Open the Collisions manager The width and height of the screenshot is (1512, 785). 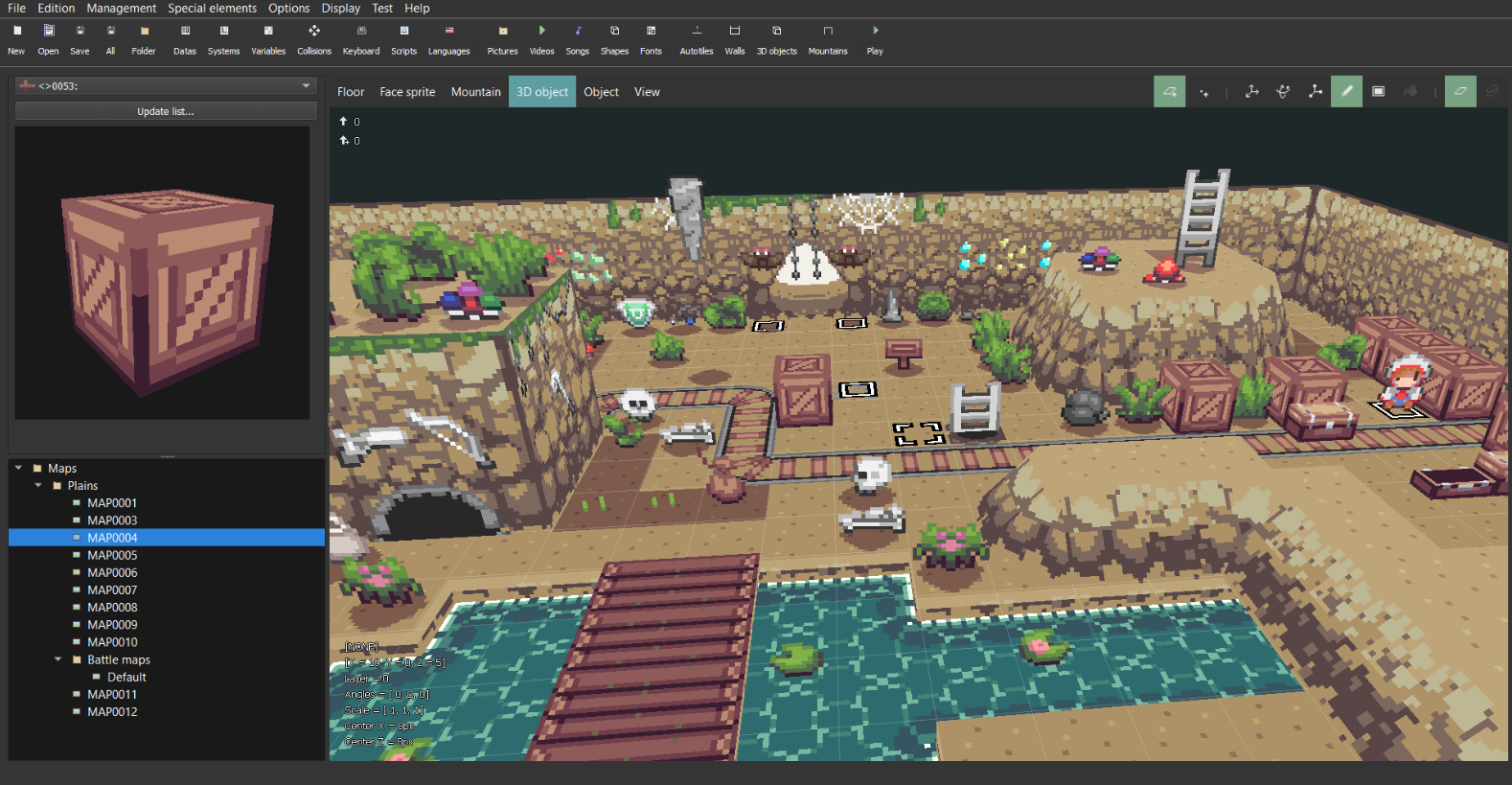(x=314, y=39)
